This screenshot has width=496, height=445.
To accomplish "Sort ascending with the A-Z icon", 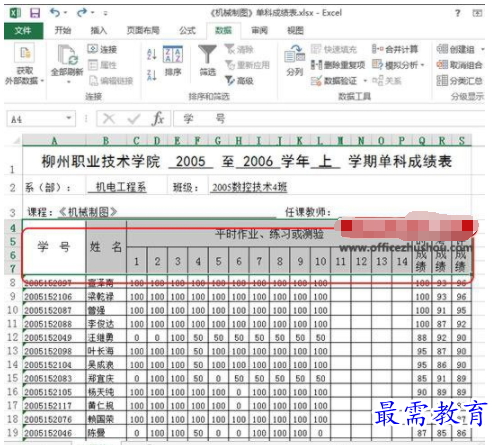I will click(152, 54).
